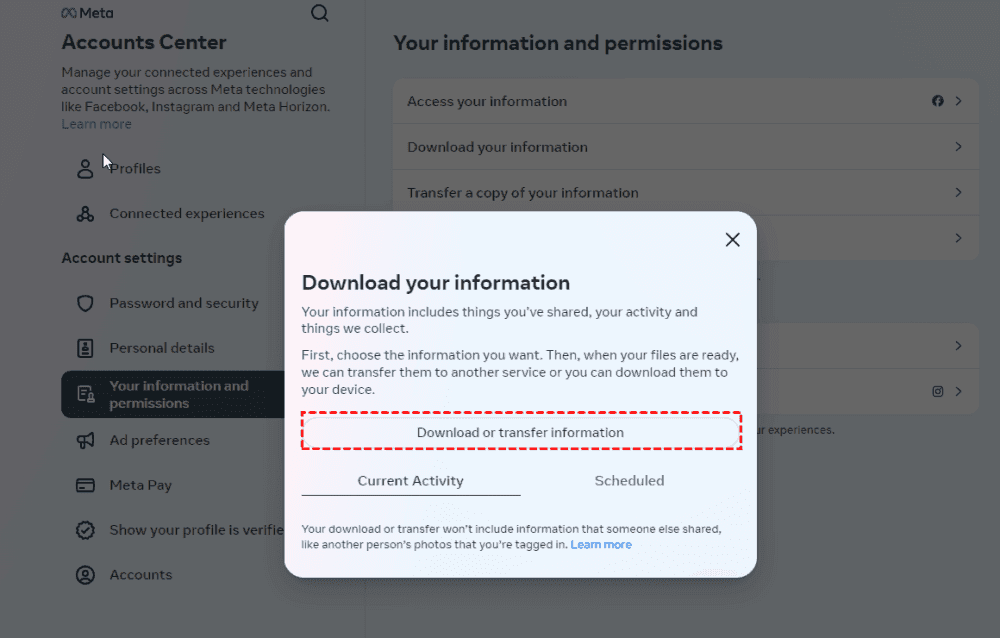The image size is (1000, 638).
Task: Expand the Download your information row chevron
Action: click(958, 147)
